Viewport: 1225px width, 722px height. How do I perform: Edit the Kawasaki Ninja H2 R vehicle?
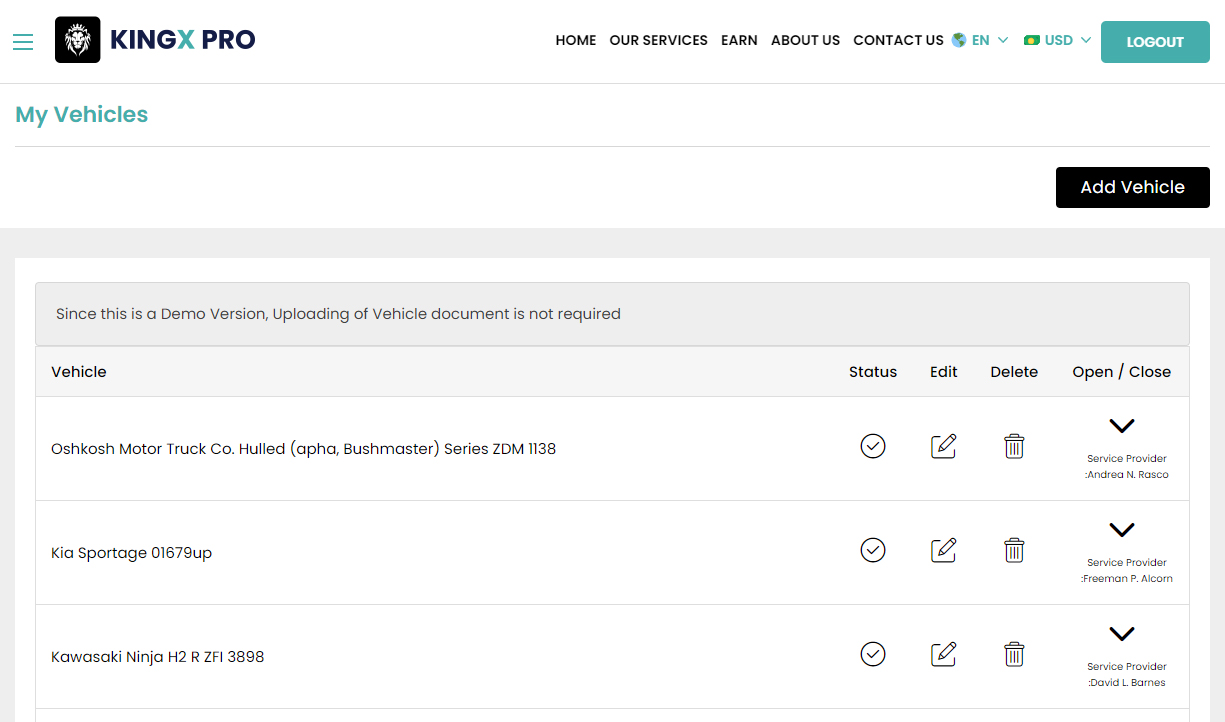point(944,654)
